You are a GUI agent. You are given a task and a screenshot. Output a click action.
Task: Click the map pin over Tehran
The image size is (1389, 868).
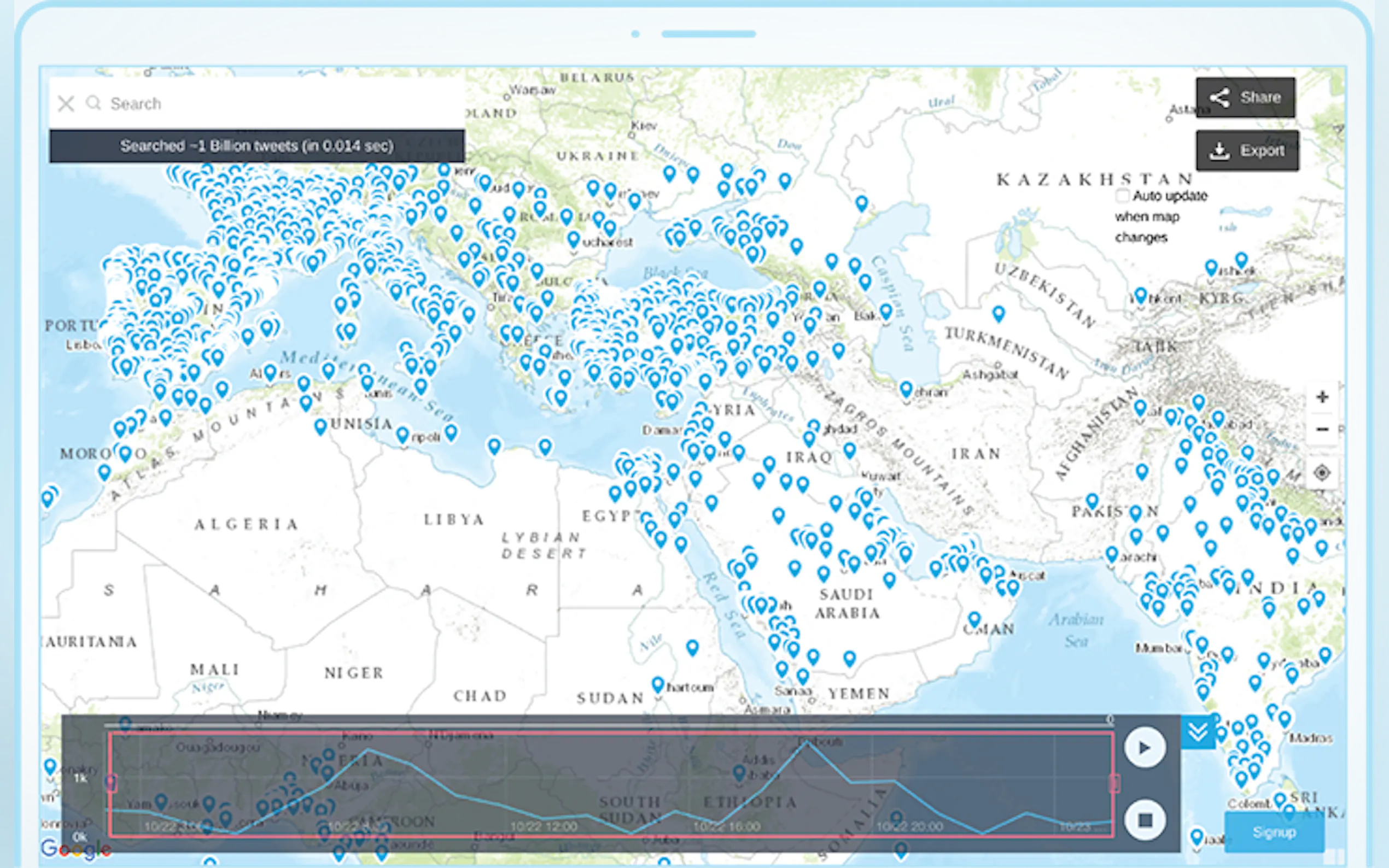coord(906,389)
